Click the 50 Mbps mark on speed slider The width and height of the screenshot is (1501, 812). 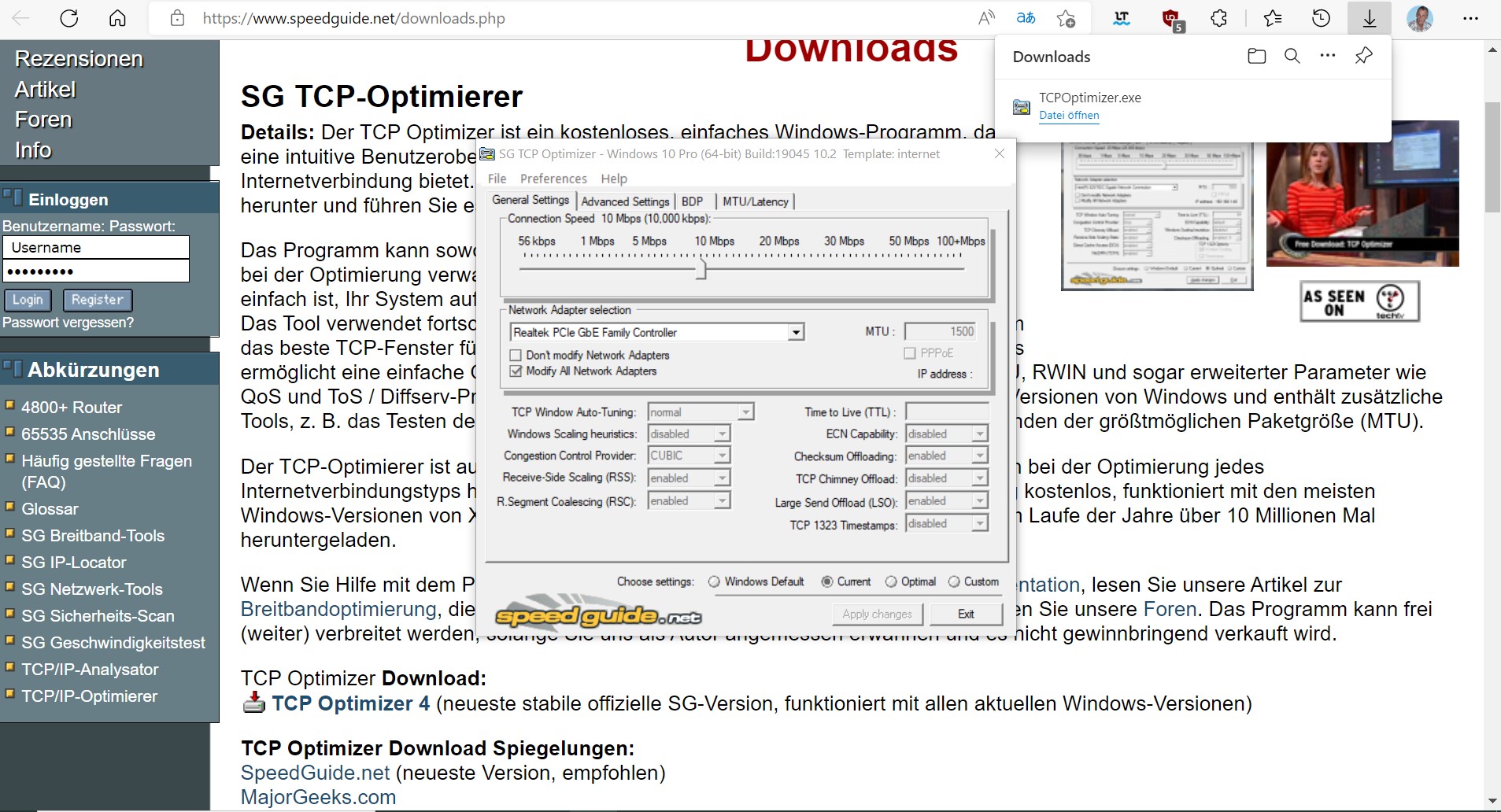tap(908, 241)
